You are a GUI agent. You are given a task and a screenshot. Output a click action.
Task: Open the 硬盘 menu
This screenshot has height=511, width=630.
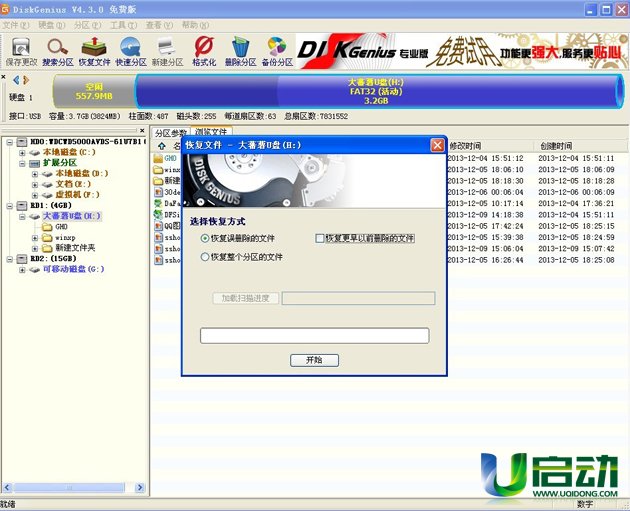51,25
